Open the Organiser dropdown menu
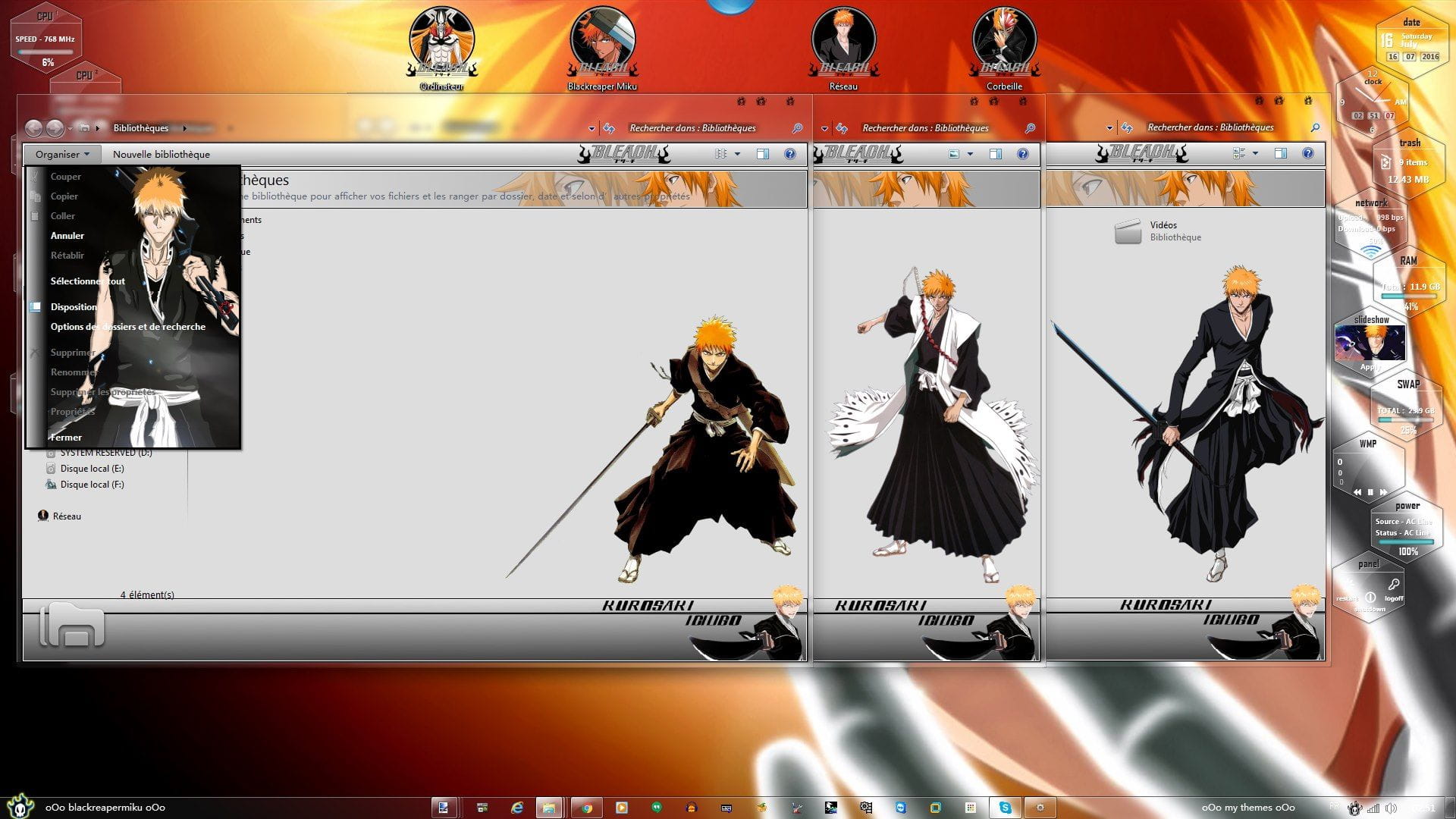This screenshot has height=819, width=1456. click(62, 154)
